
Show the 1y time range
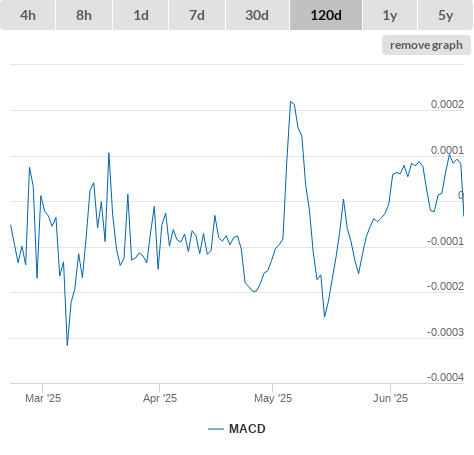(x=390, y=15)
